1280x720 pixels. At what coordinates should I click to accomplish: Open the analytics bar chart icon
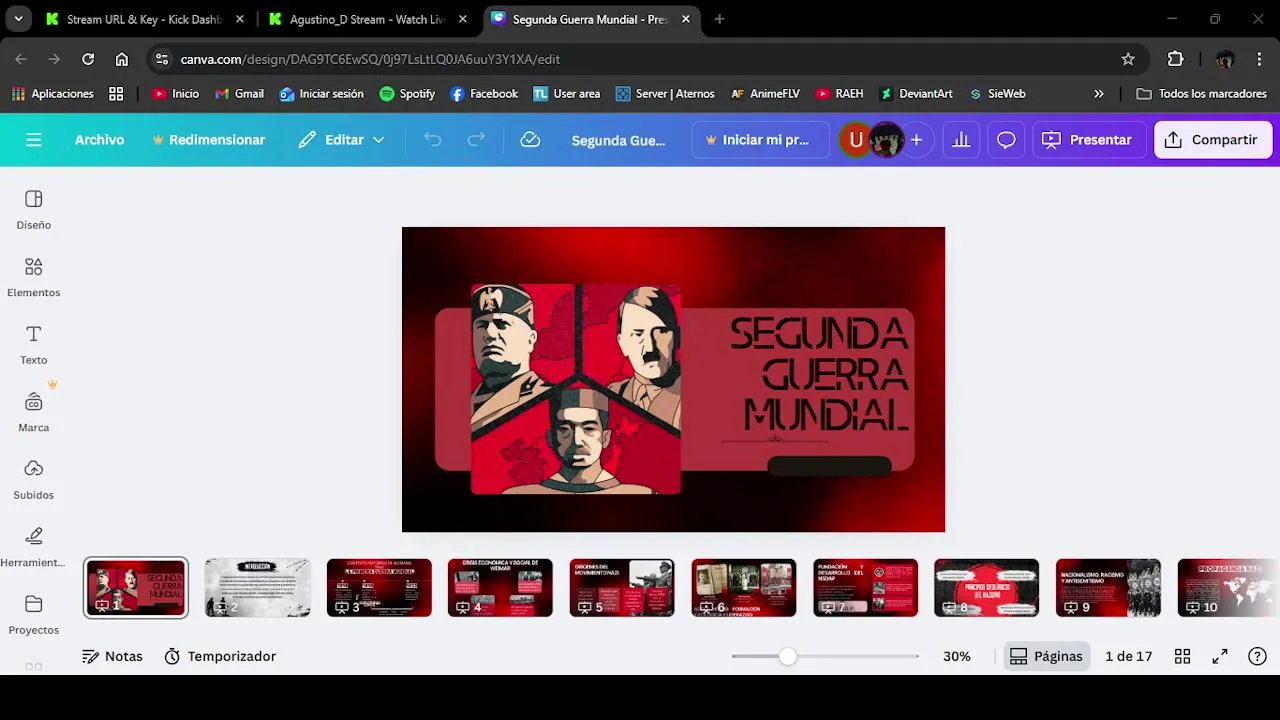click(x=961, y=140)
